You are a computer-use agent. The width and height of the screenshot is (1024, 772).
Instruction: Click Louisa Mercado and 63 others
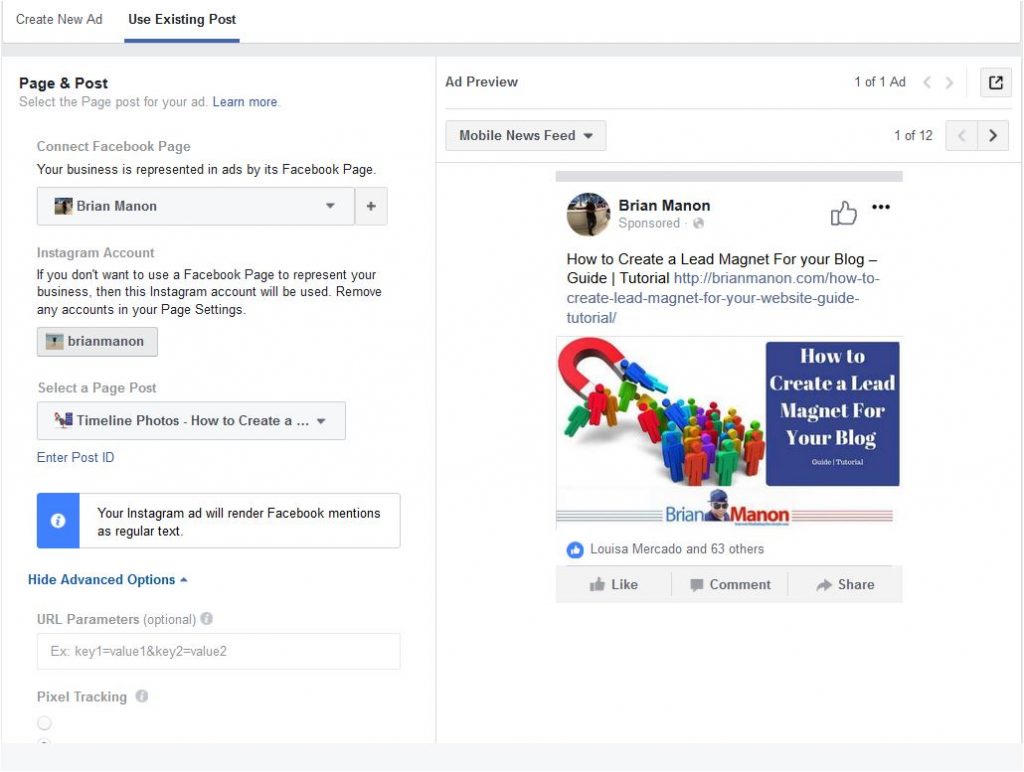[x=677, y=549]
